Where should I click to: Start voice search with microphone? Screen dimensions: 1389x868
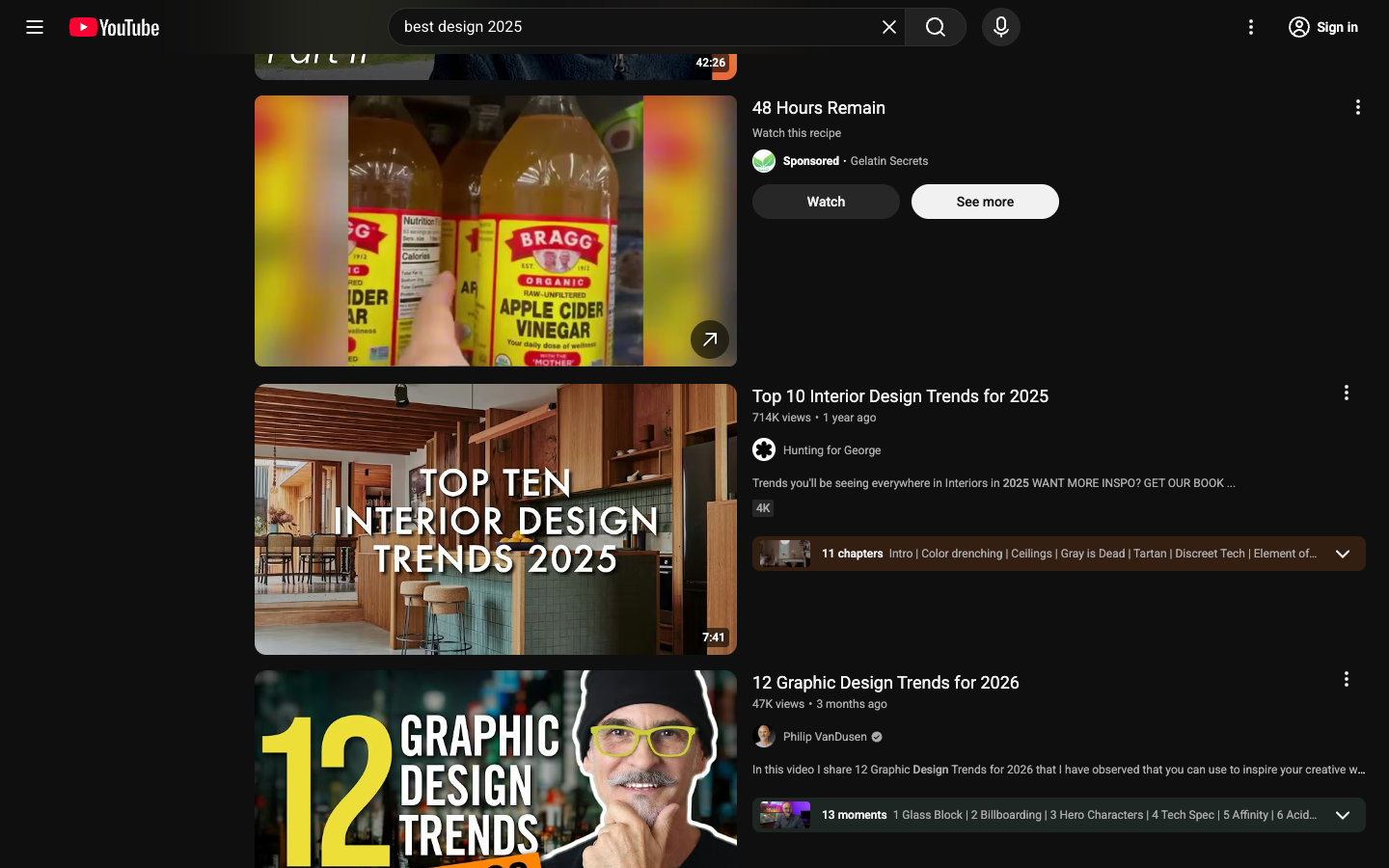1001,27
